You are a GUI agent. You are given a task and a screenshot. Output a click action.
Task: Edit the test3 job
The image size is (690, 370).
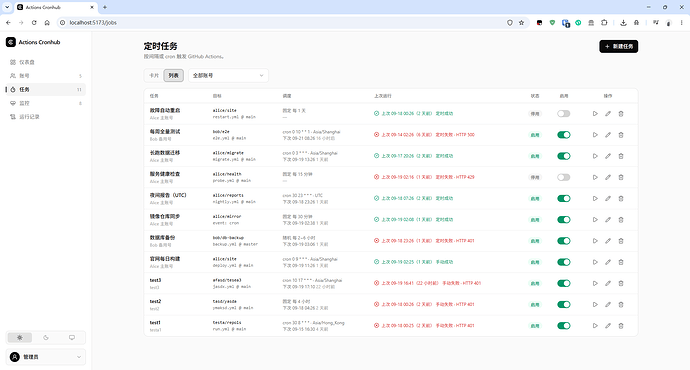point(608,283)
